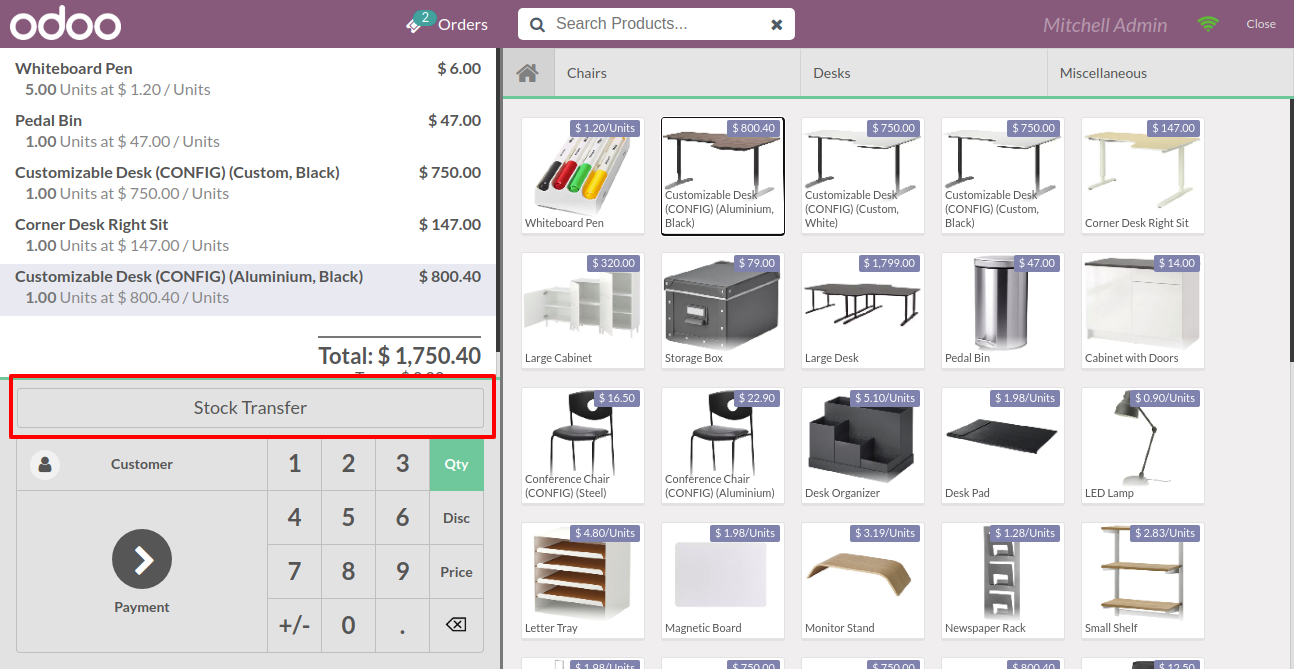The image size is (1294, 669).
Task: Click the Search Products input field
Action: point(655,24)
